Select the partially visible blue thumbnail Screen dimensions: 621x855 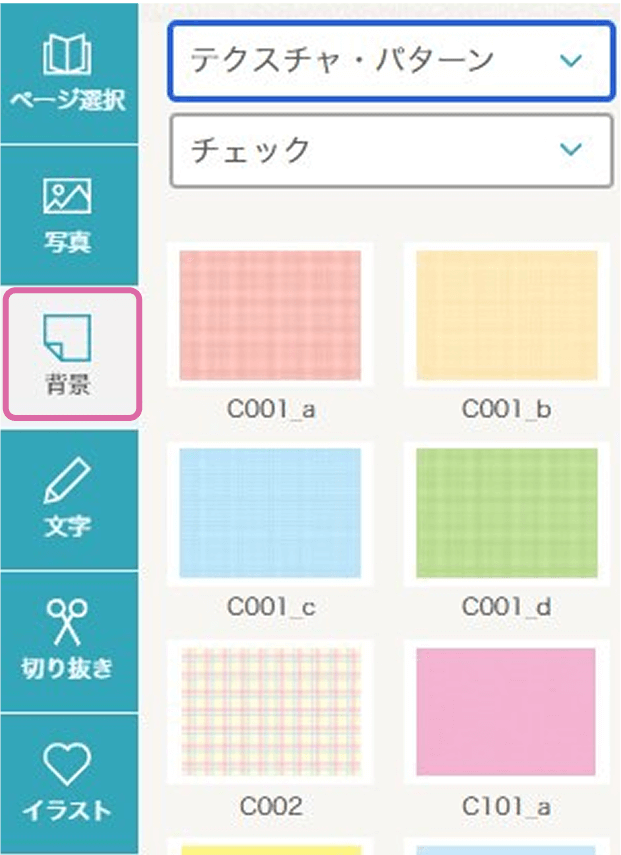click(x=505, y=850)
